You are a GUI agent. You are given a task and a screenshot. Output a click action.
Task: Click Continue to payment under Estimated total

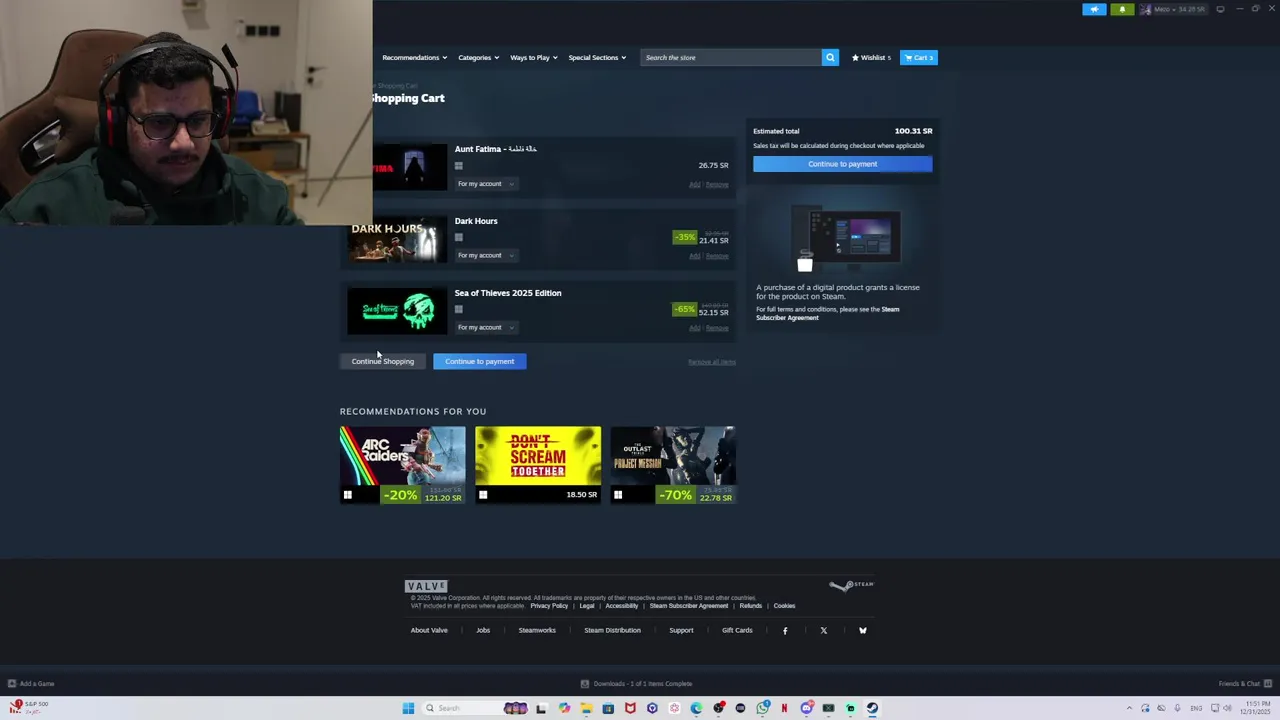coord(842,164)
